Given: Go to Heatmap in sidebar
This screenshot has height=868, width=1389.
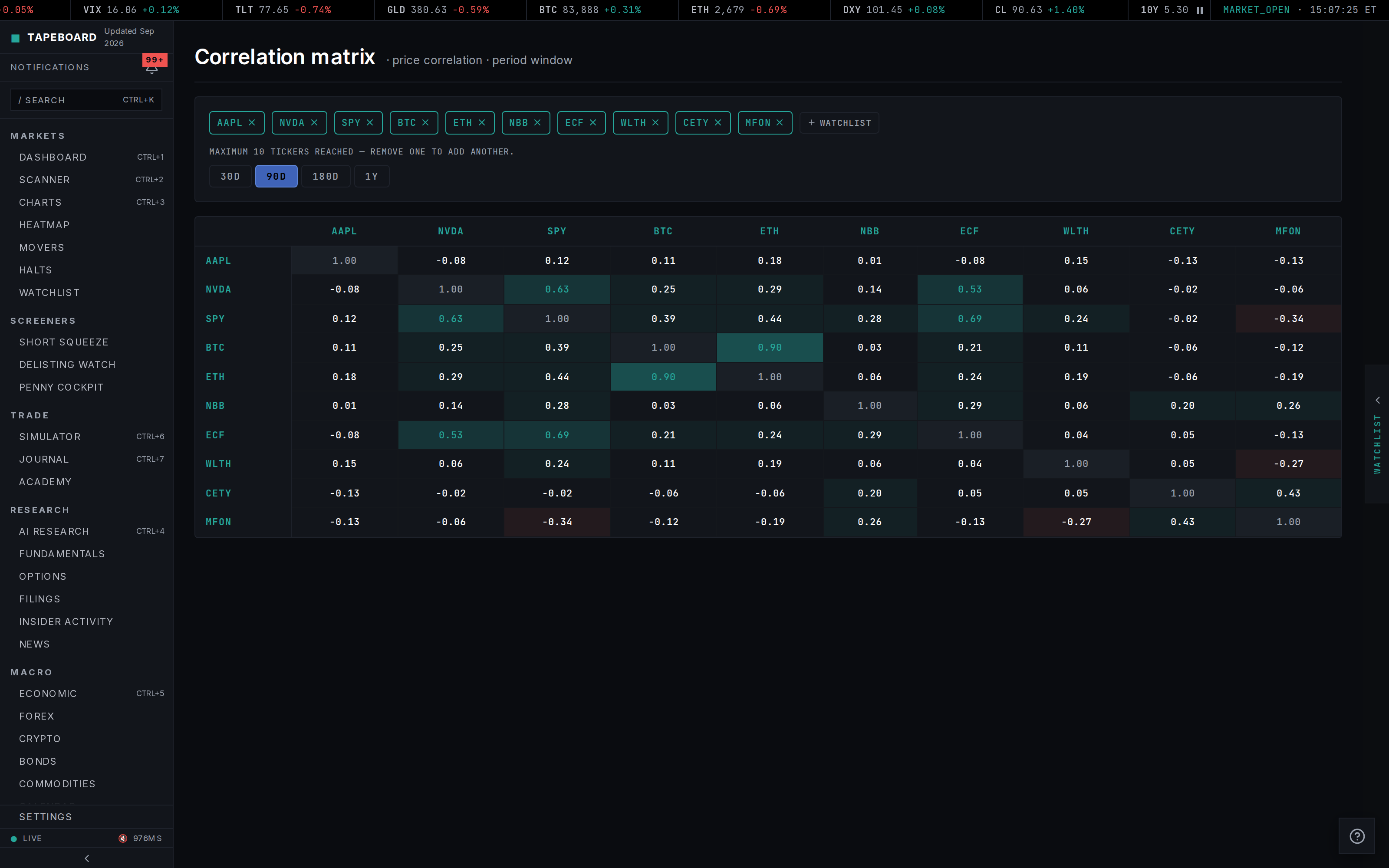Looking at the screenshot, I should point(87,225).
